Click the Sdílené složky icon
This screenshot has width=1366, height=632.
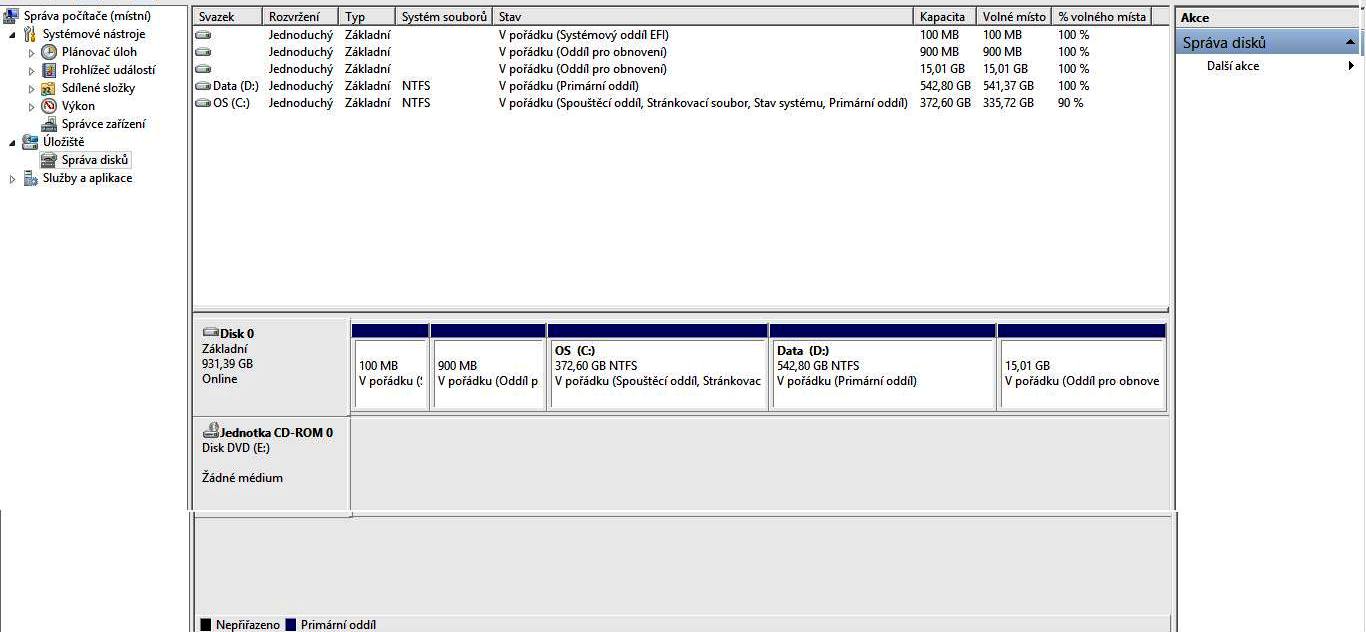coord(49,88)
